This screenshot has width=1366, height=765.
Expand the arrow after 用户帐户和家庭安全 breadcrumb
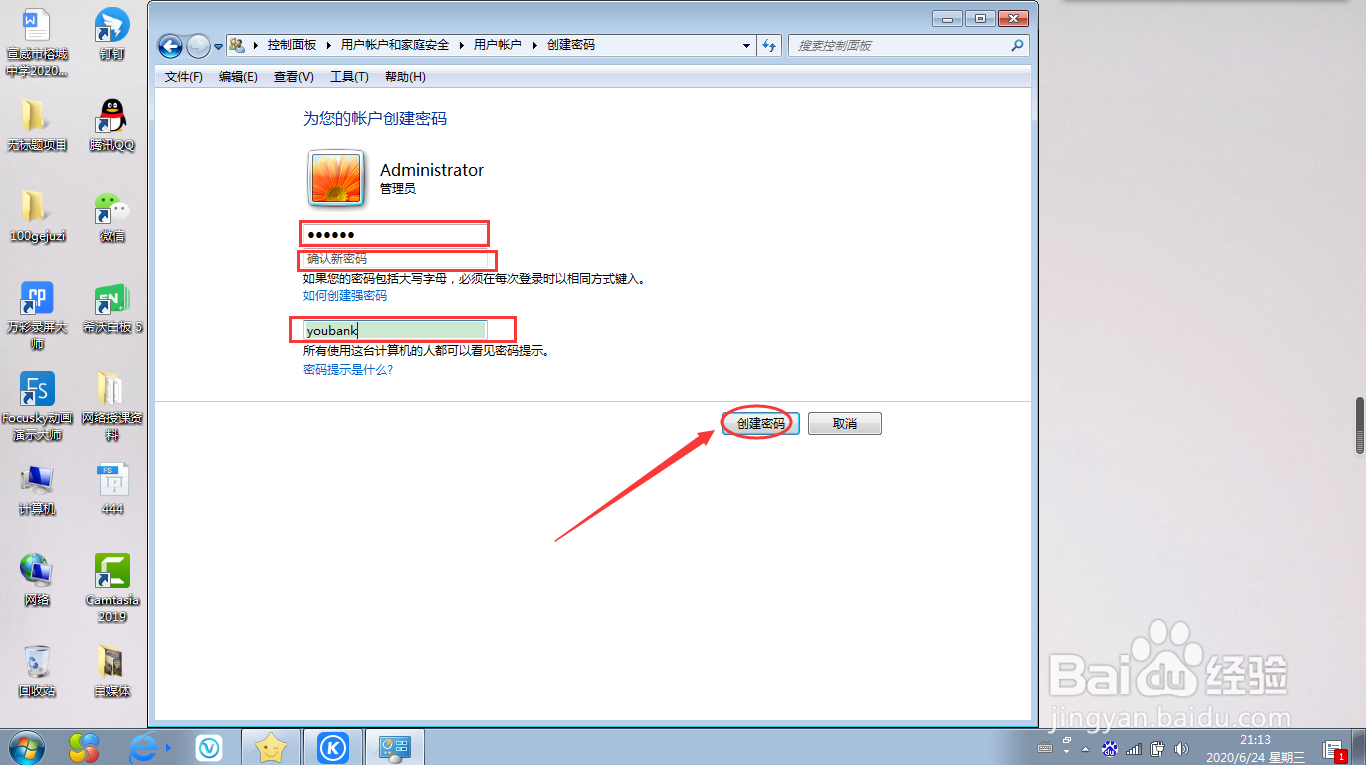pos(461,45)
